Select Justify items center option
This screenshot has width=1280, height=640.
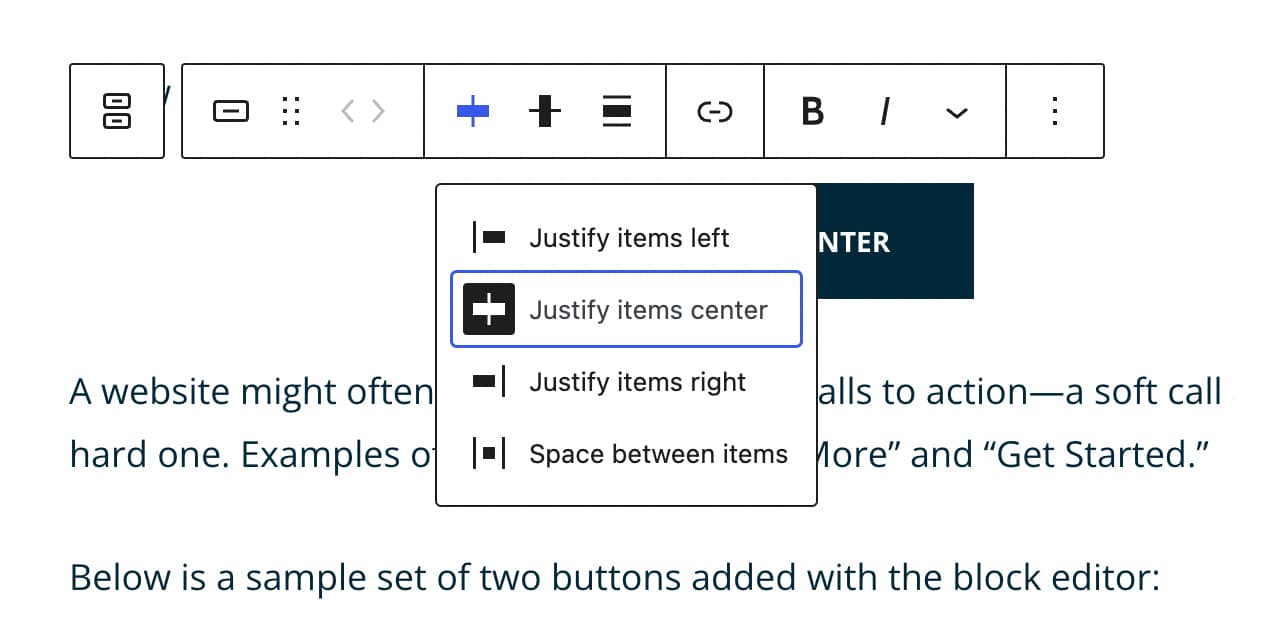(x=627, y=310)
